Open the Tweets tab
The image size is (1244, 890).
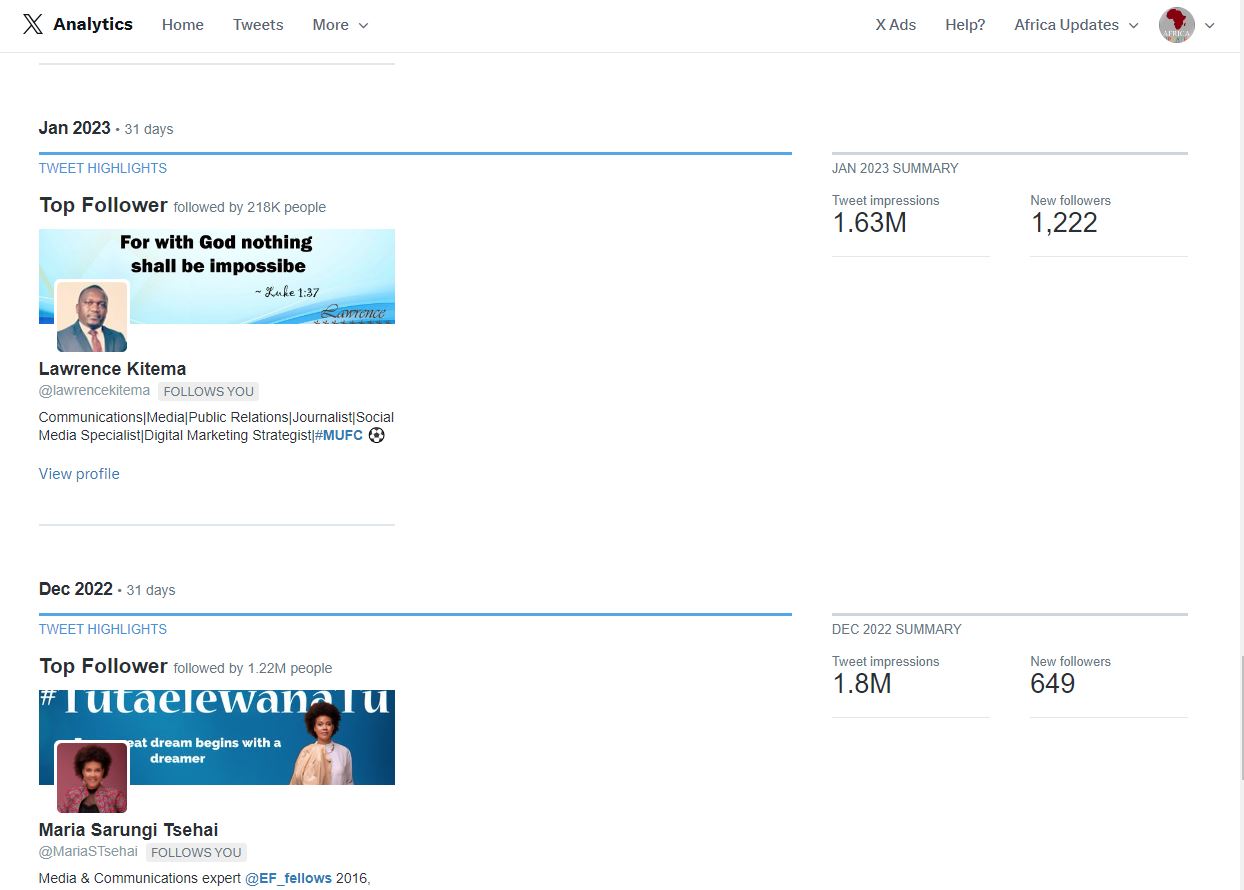pyautogui.click(x=258, y=25)
